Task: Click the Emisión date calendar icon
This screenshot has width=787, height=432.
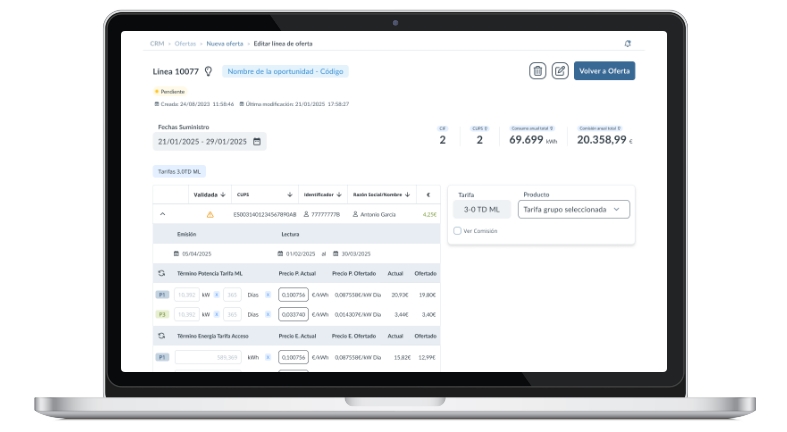Action: tap(178, 253)
